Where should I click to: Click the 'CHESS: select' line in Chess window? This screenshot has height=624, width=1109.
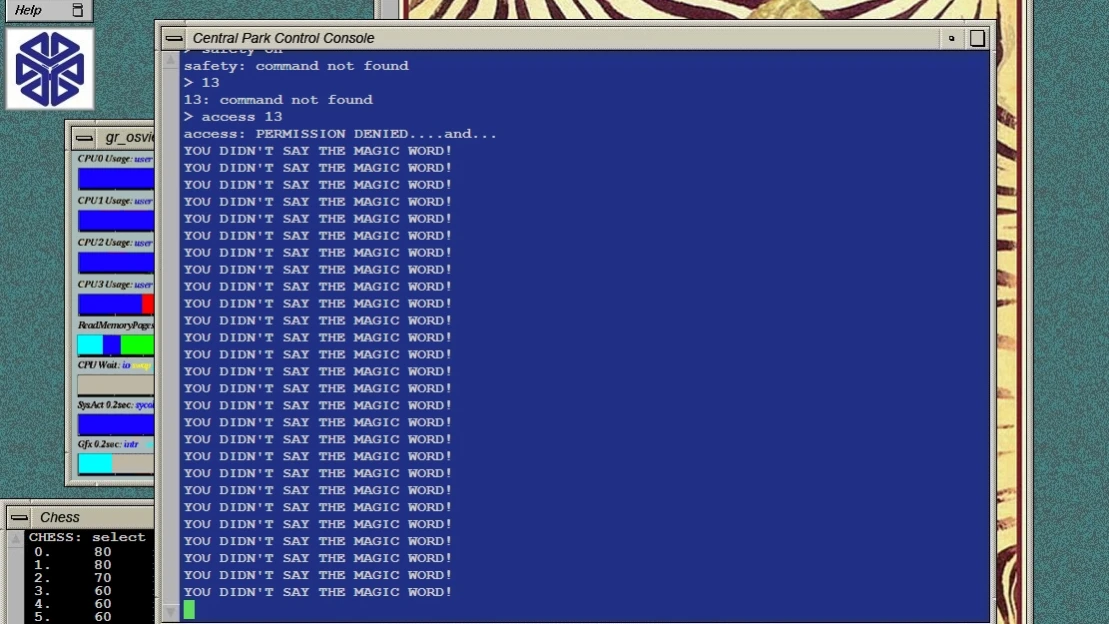click(x=87, y=537)
